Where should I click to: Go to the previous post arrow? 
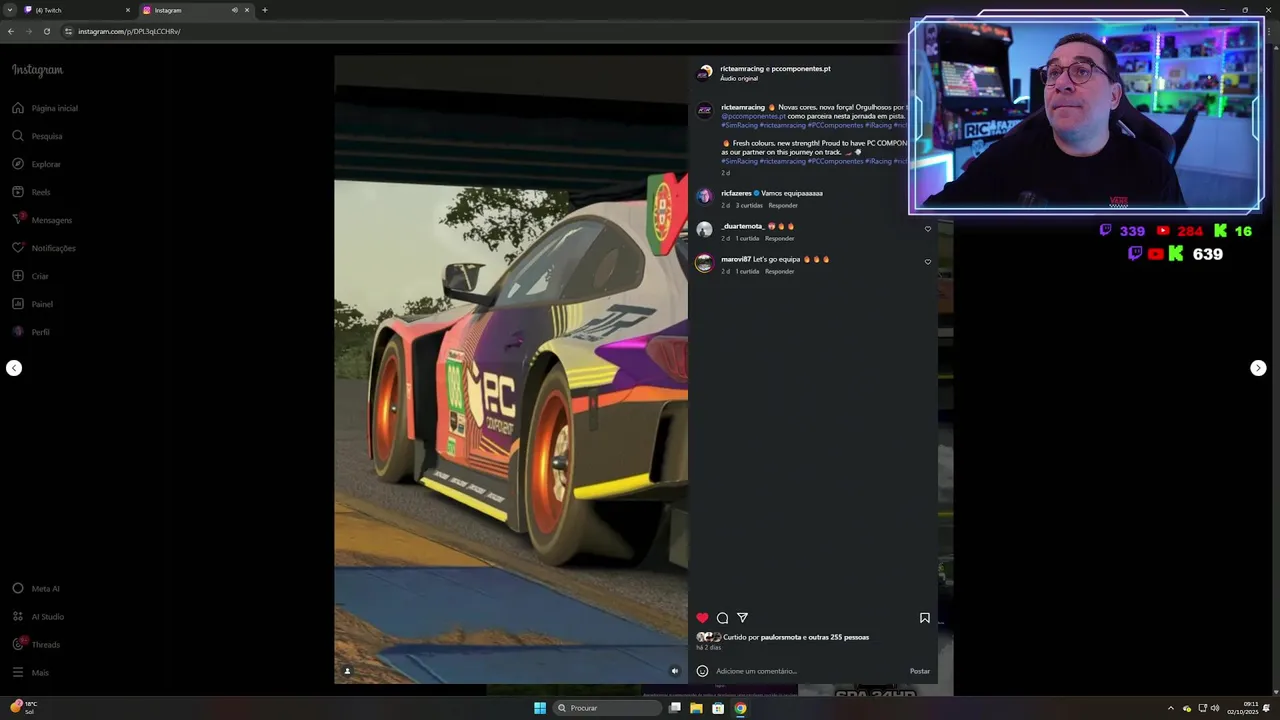tap(14, 368)
